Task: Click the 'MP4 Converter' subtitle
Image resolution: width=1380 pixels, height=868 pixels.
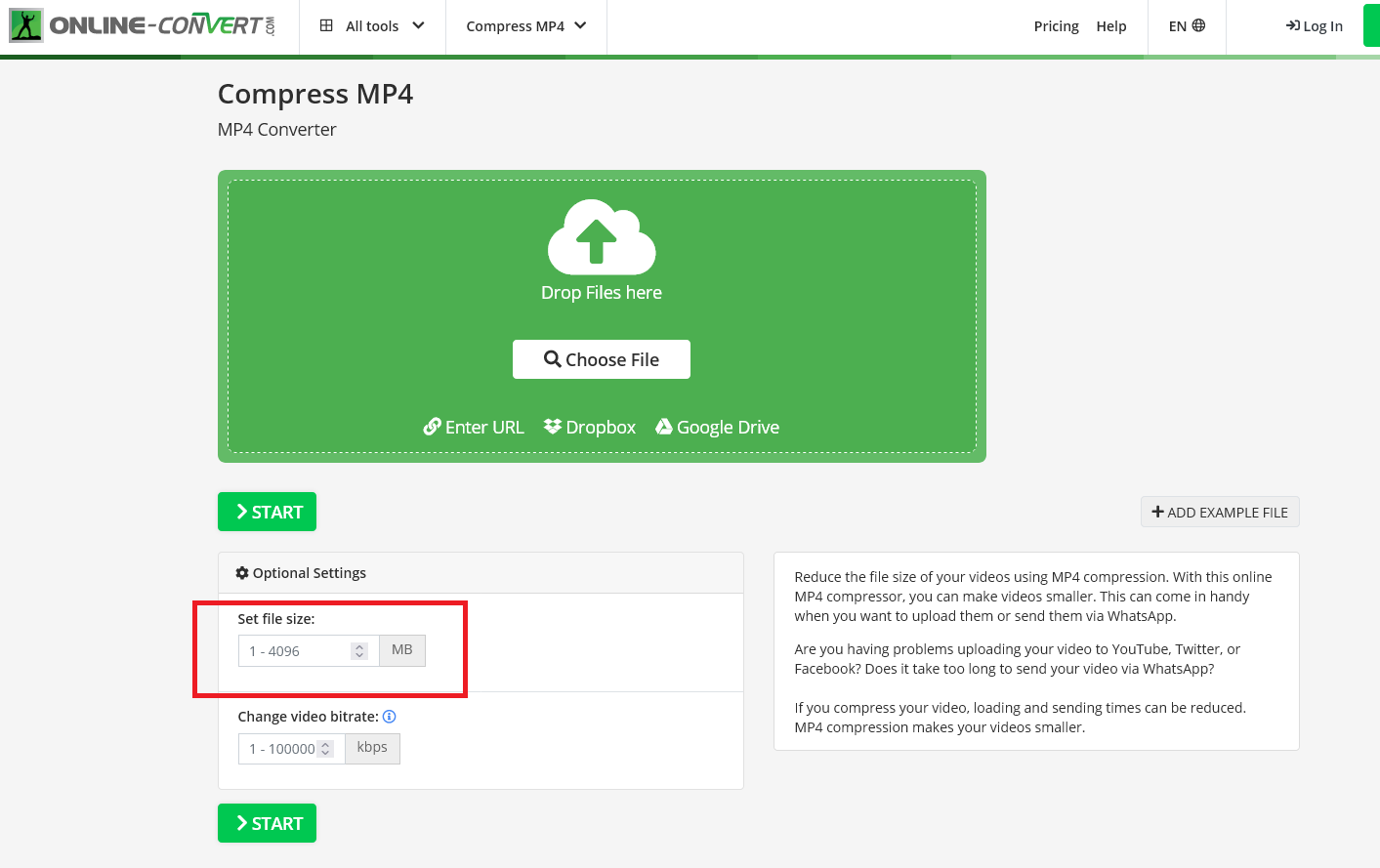Action: tap(277, 130)
